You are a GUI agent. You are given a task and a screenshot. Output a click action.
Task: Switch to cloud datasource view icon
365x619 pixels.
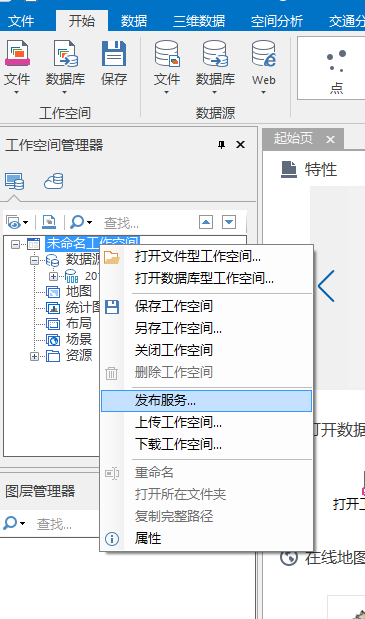point(54,181)
